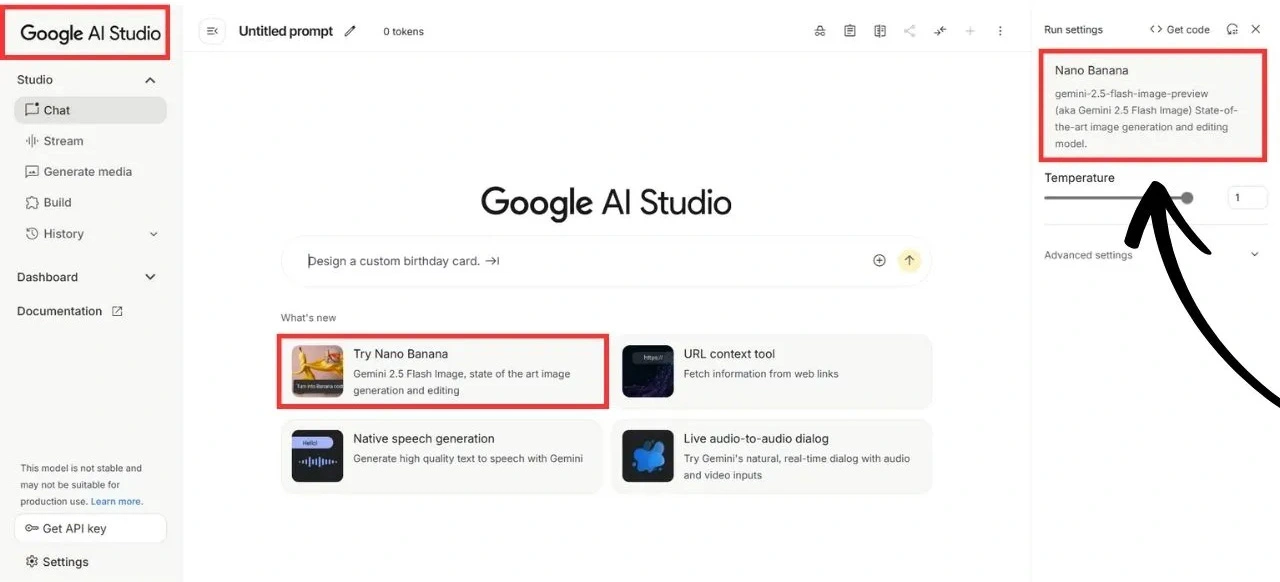Screen dimensions: 1280x582
Task: Go to Generate media
Action: click(x=90, y=172)
